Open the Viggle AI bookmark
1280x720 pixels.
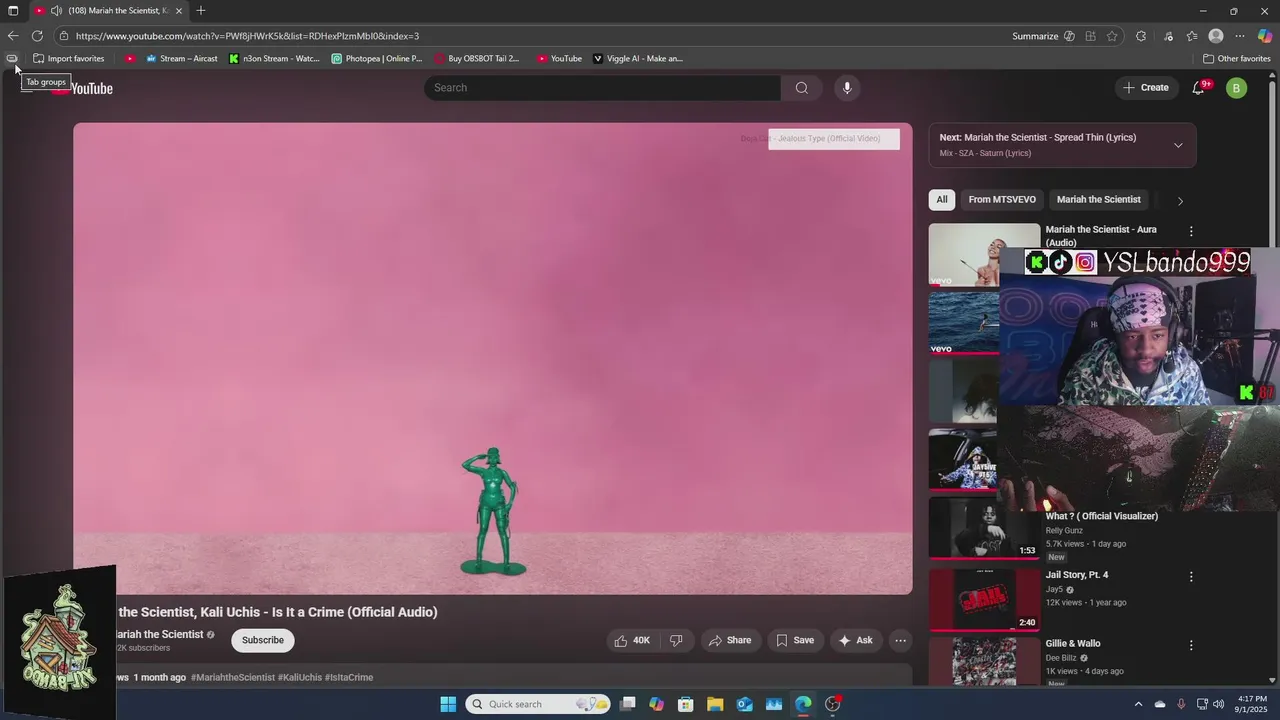tap(638, 58)
